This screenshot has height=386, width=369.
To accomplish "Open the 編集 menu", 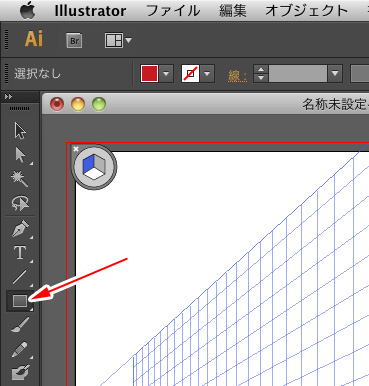I will pos(233,11).
